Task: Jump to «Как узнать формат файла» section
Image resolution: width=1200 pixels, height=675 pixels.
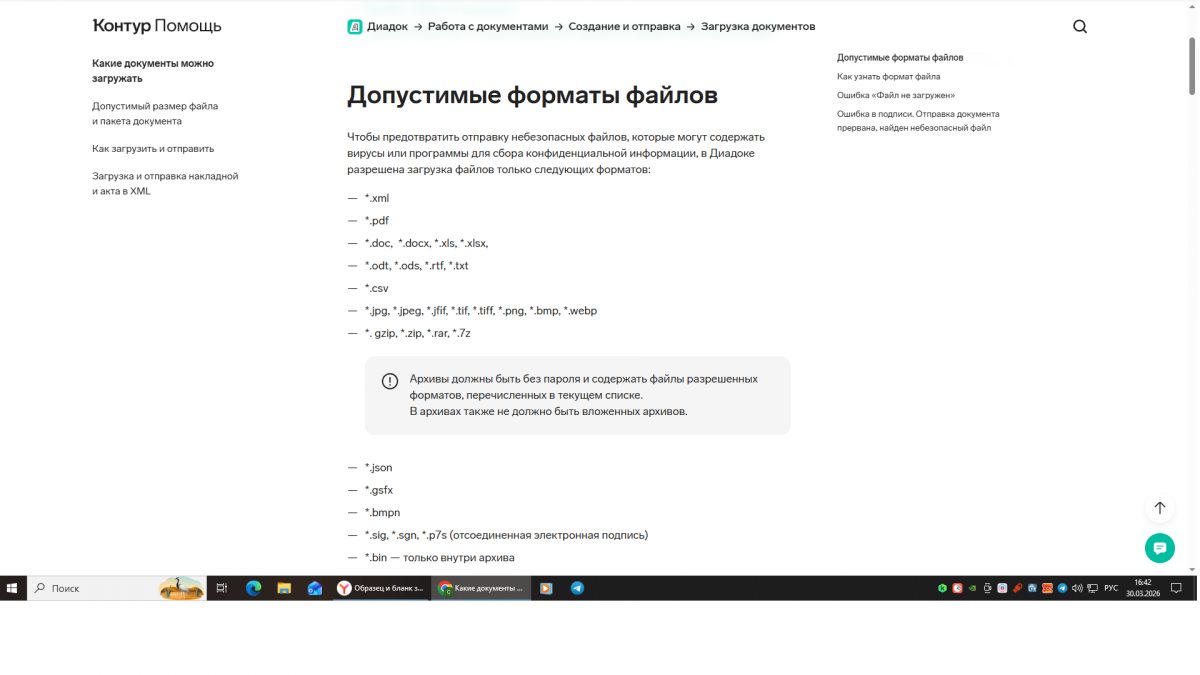Action: point(888,76)
